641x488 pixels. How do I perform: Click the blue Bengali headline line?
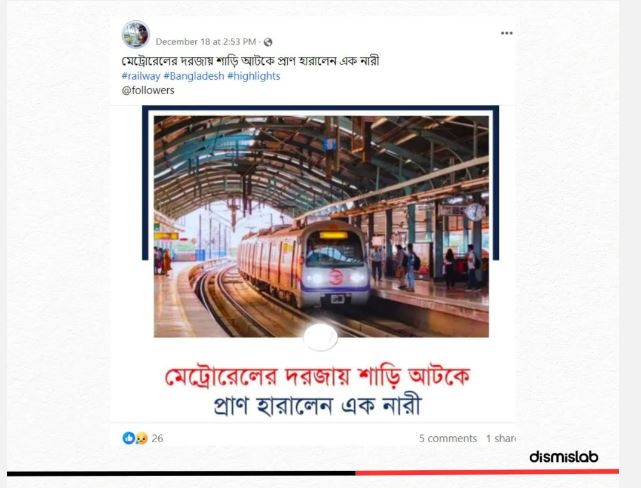(x=317, y=405)
